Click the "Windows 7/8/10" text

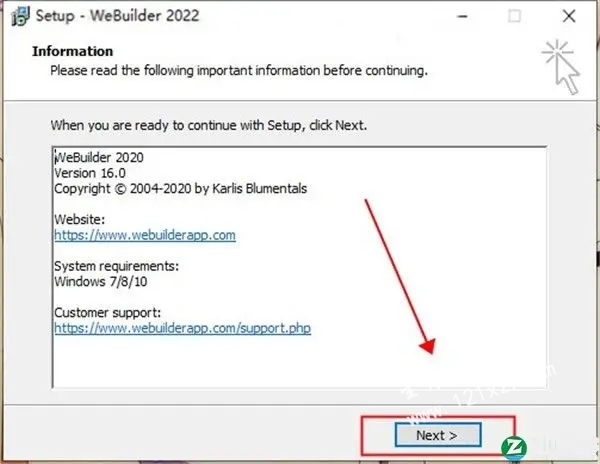101,282
